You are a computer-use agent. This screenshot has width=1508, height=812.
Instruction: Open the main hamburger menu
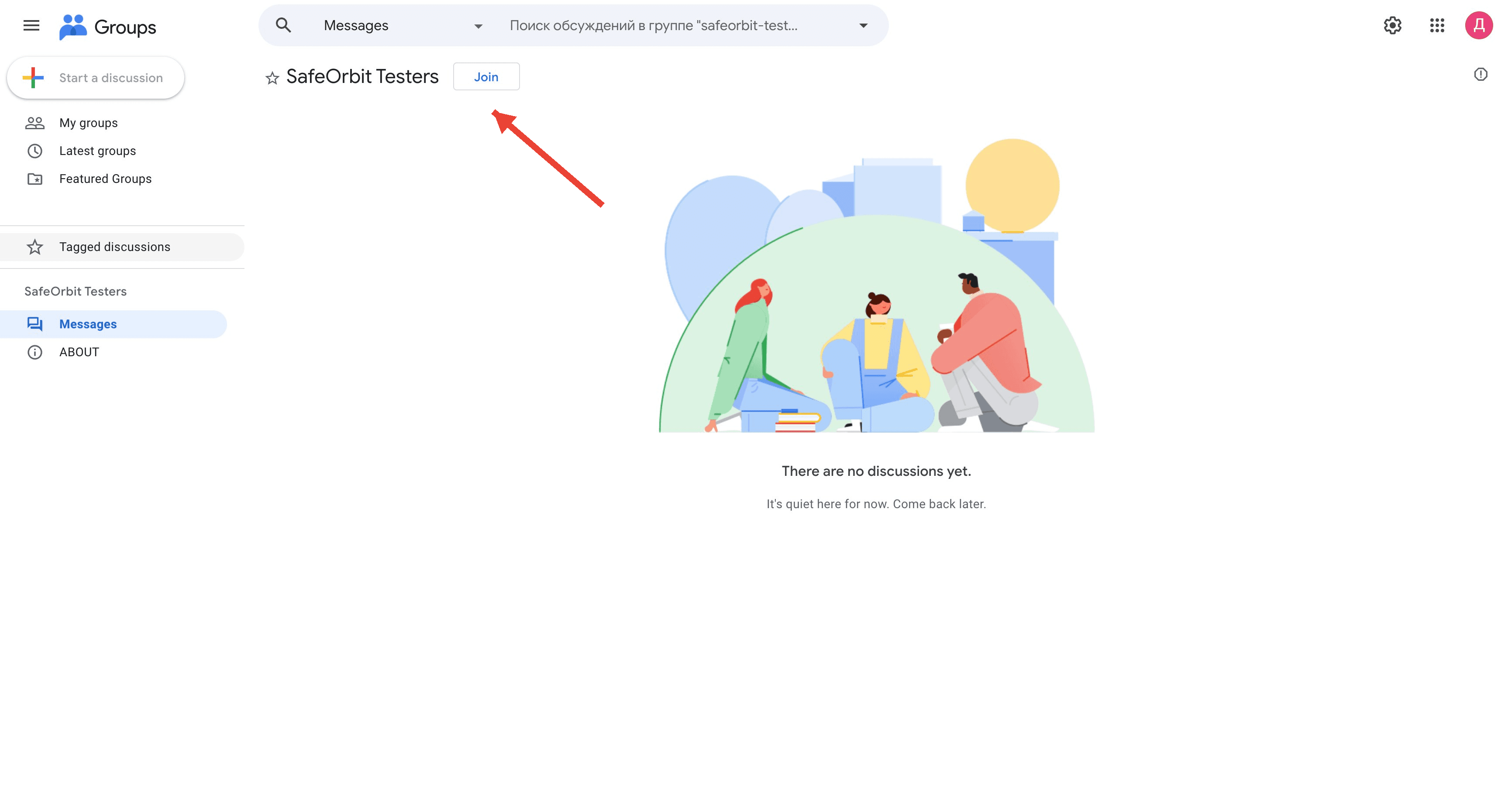[31, 25]
